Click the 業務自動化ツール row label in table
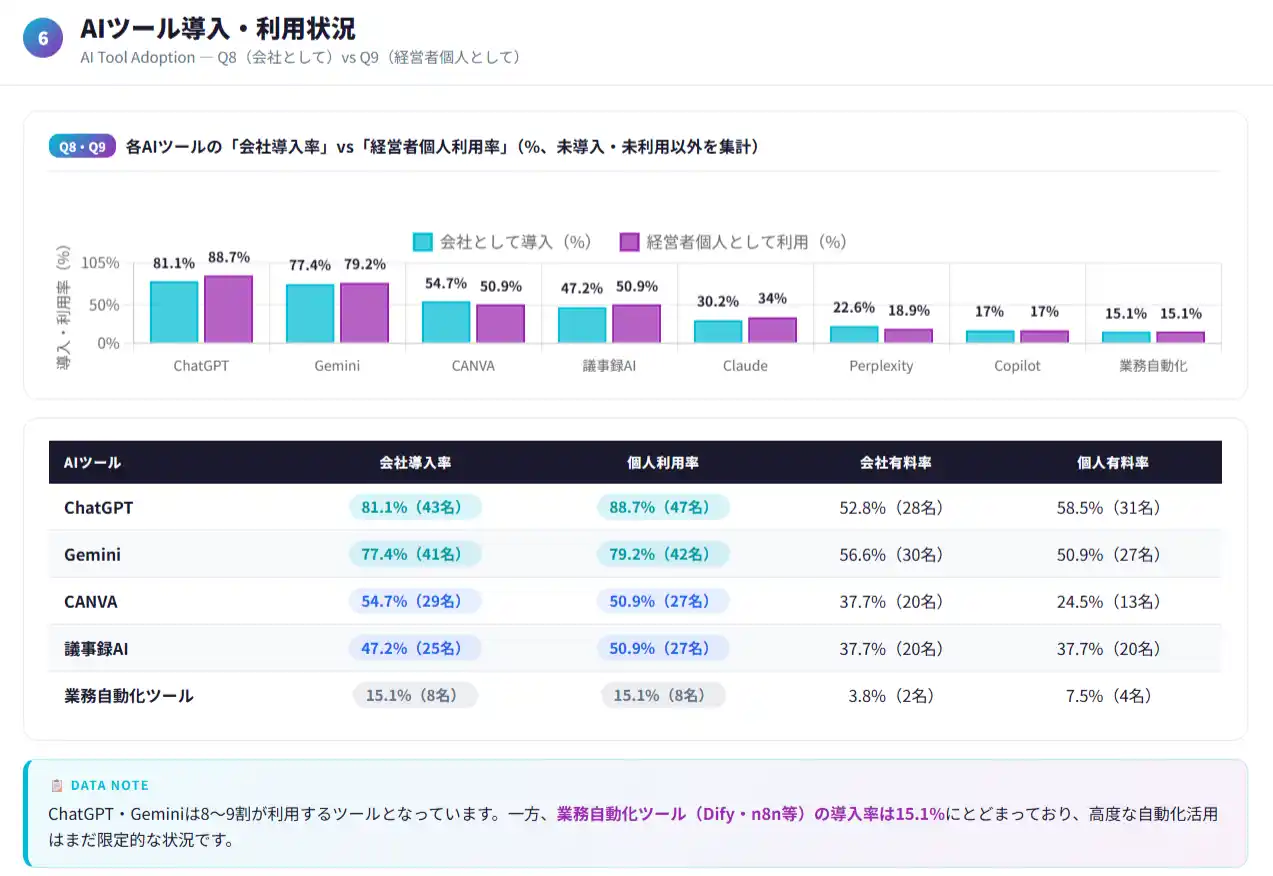The height and width of the screenshot is (876, 1273). (x=129, y=696)
